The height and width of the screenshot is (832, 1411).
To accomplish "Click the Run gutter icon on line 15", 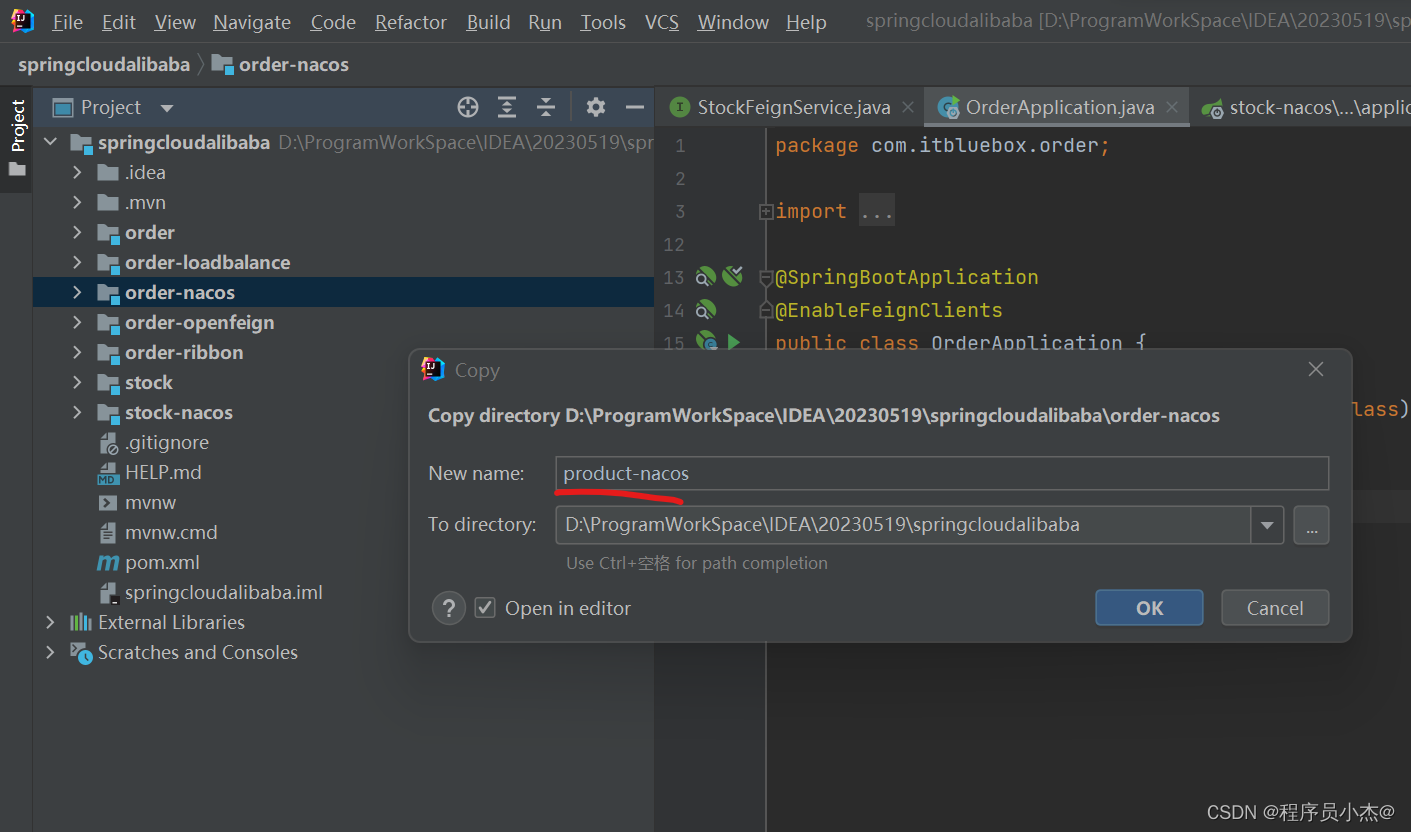I will coord(733,343).
